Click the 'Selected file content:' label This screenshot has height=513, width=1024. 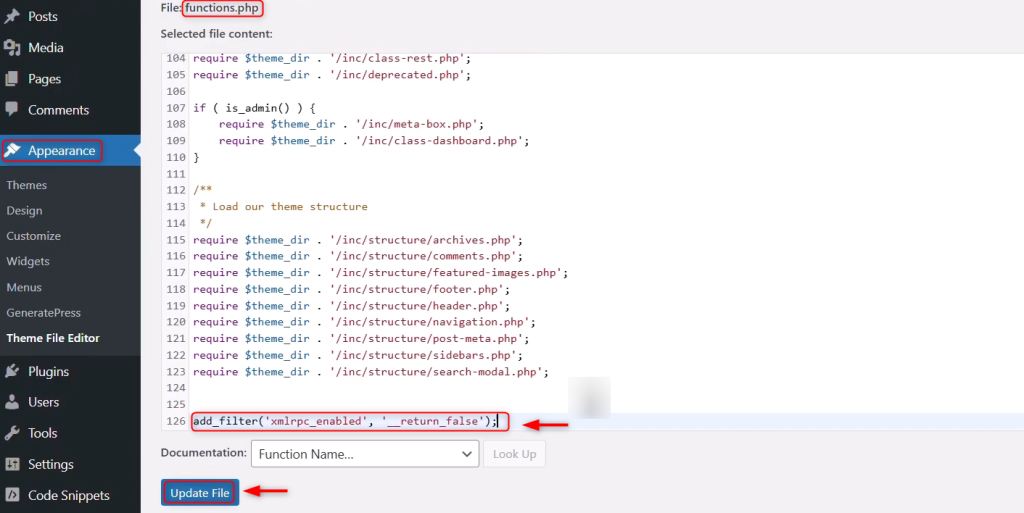click(217, 34)
